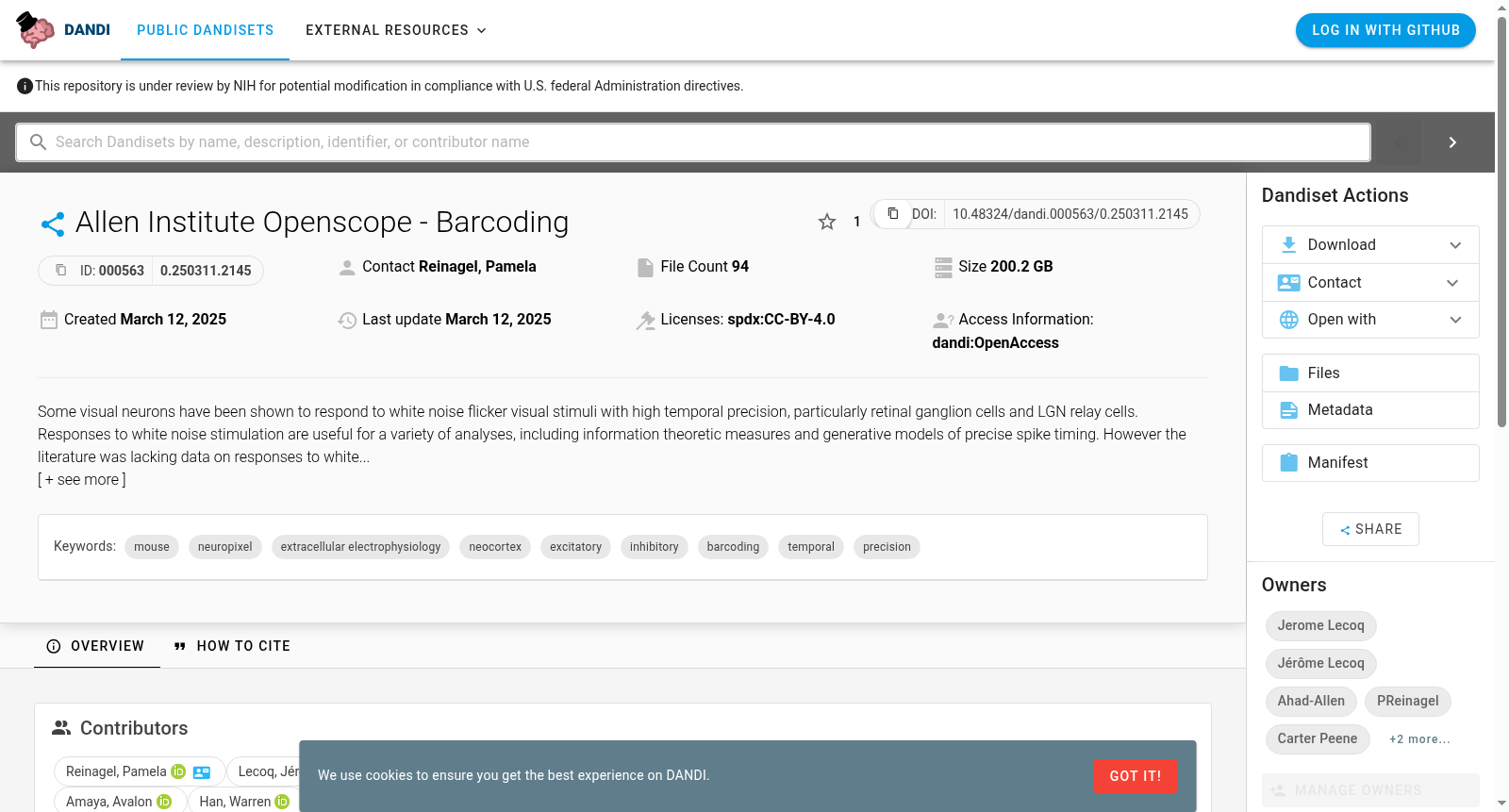
Task: Click the extracellular electrophysiology keyword chip
Action: (x=360, y=547)
